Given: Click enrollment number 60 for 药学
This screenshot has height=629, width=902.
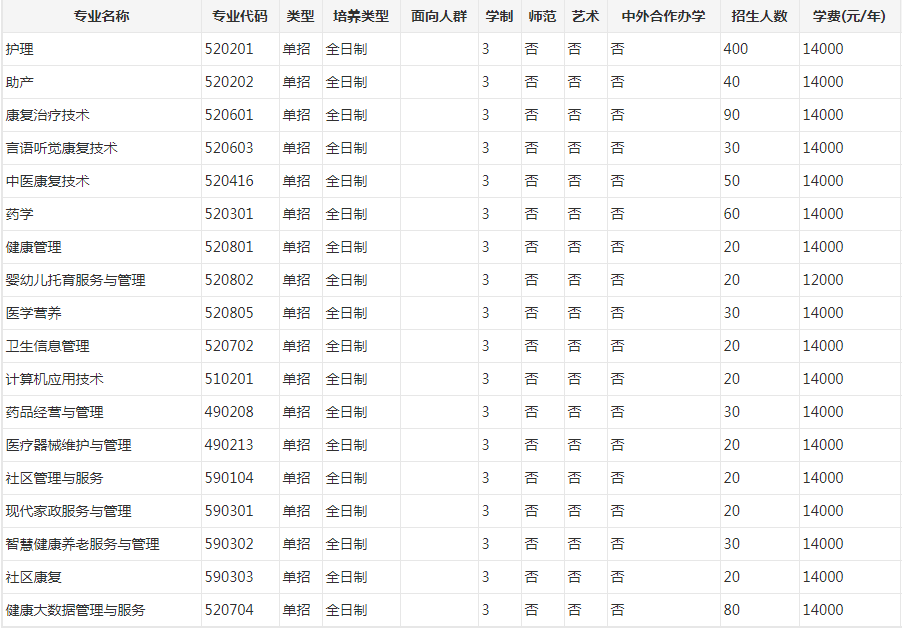Looking at the screenshot, I should coord(732,214).
